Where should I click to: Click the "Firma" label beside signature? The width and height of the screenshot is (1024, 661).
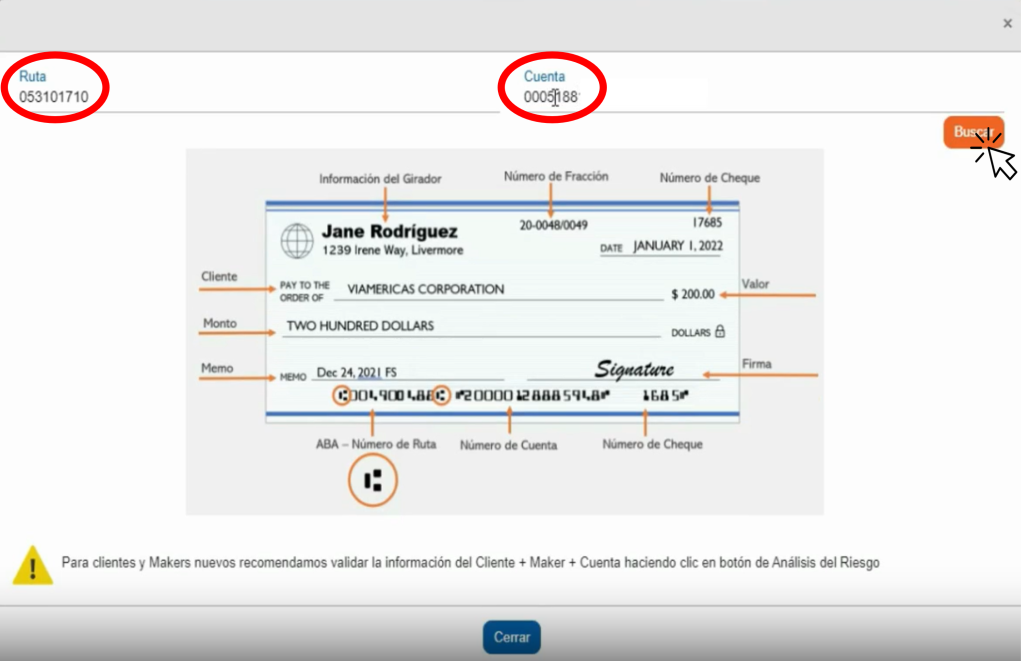pos(756,364)
